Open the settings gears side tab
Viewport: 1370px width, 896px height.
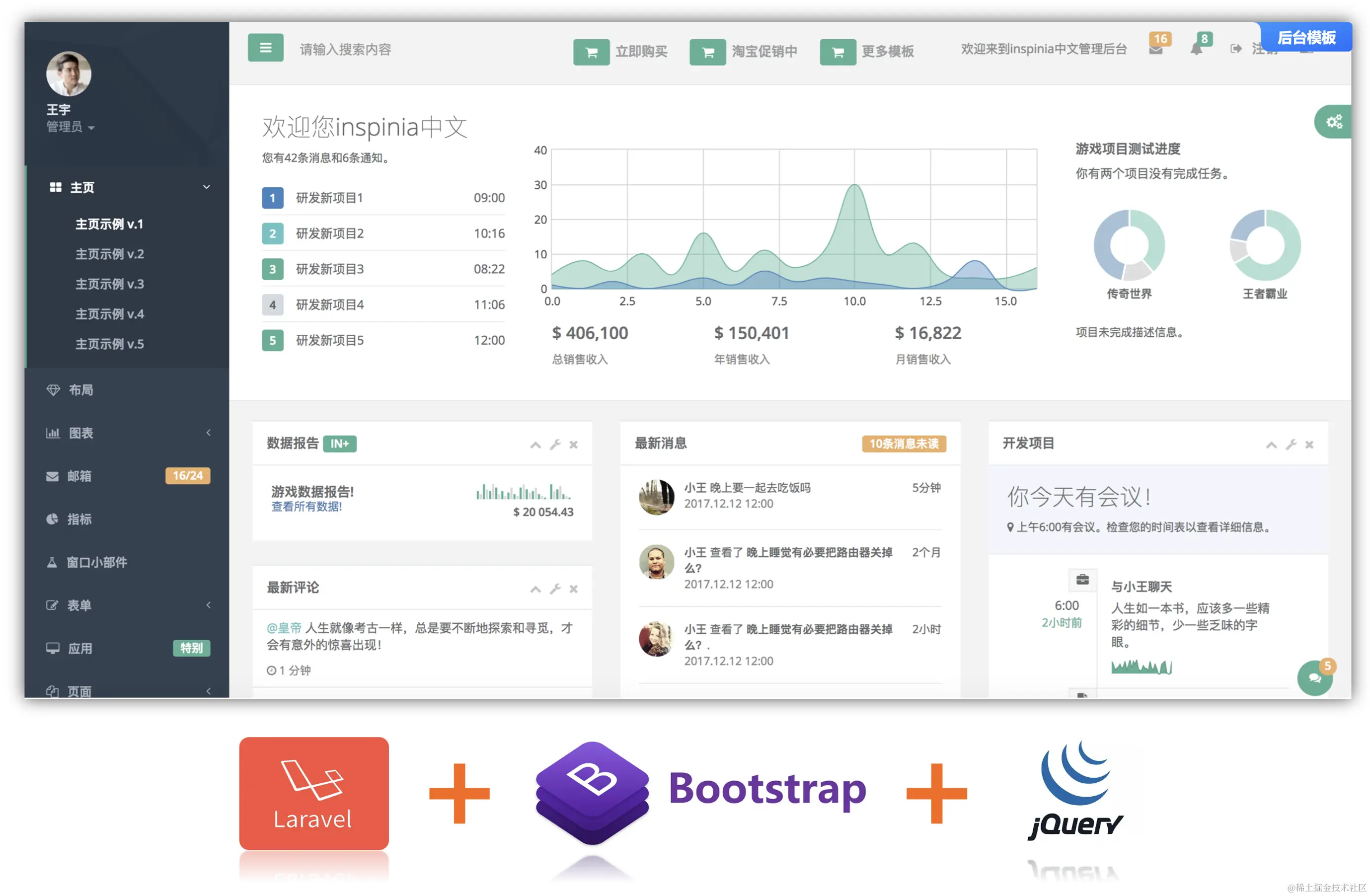click(x=1333, y=121)
